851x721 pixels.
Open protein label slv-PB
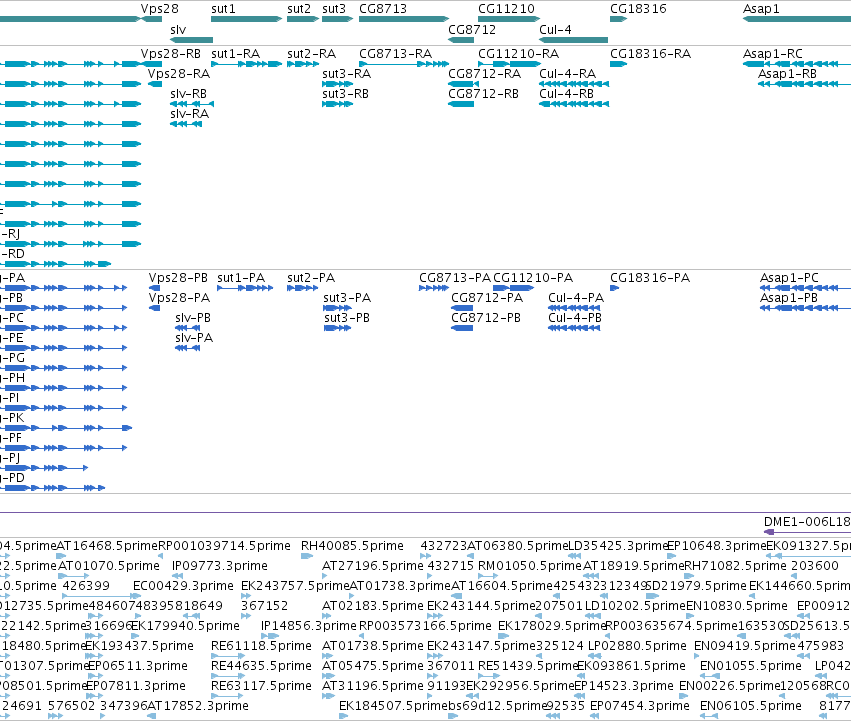193,318
